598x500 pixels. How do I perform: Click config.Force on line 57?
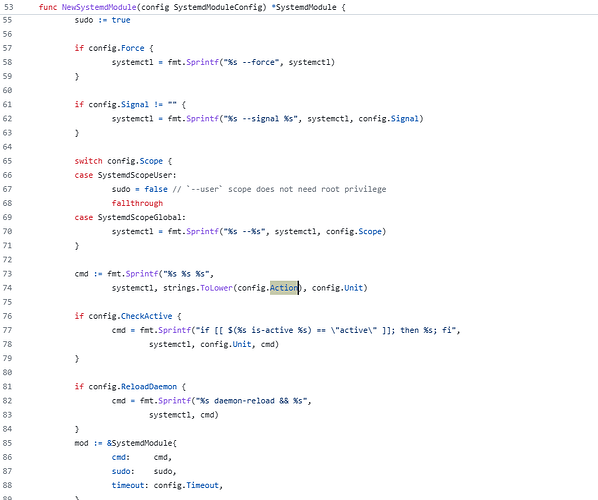[116, 48]
